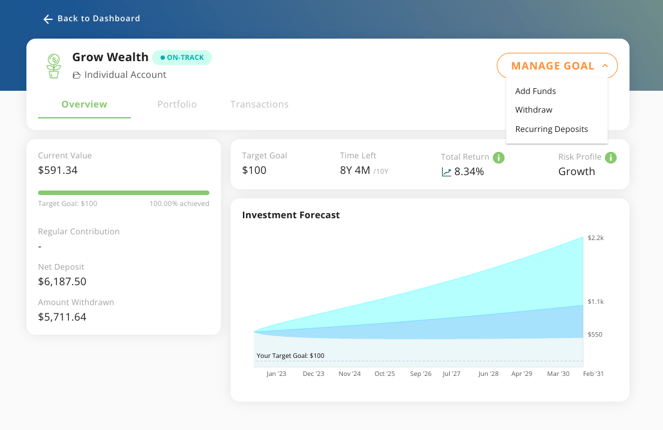Click the trend chart icon beside 8.34%
The height and width of the screenshot is (430, 663).
point(446,172)
